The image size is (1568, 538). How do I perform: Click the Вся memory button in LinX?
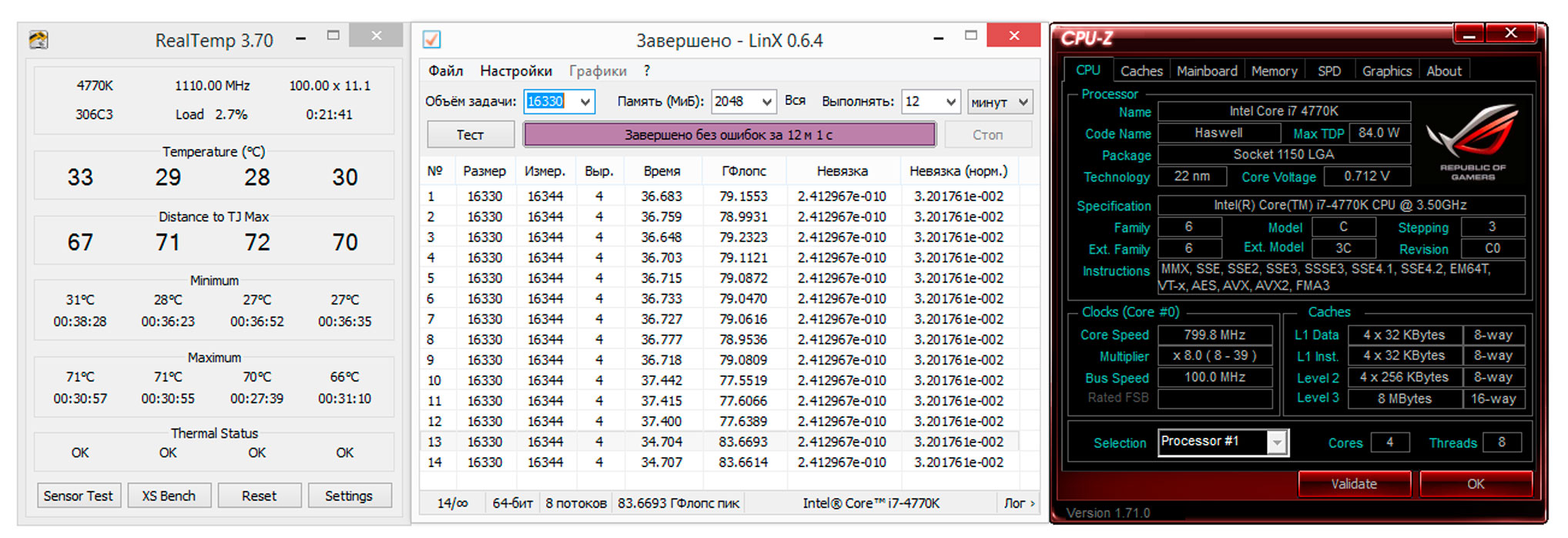coord(795,101)
